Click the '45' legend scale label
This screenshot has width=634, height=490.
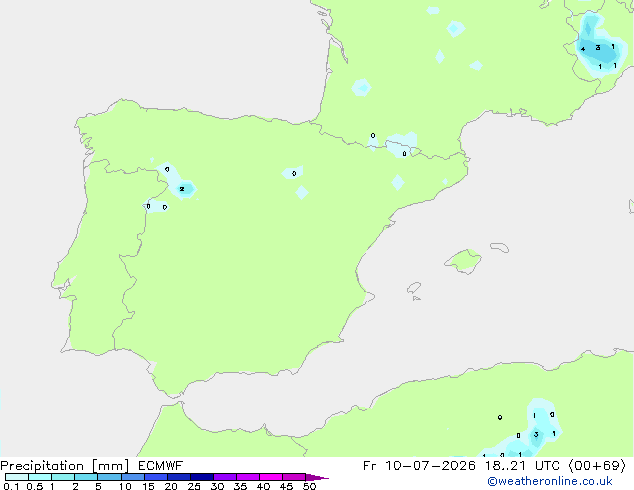coord(287,486)
